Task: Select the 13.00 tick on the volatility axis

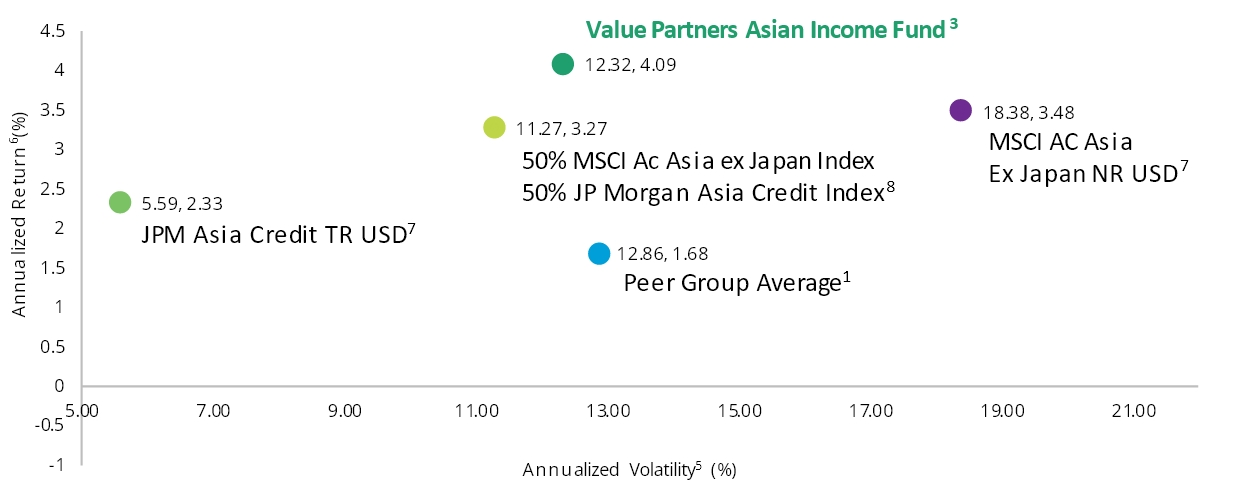Action: tap(608, 410)
